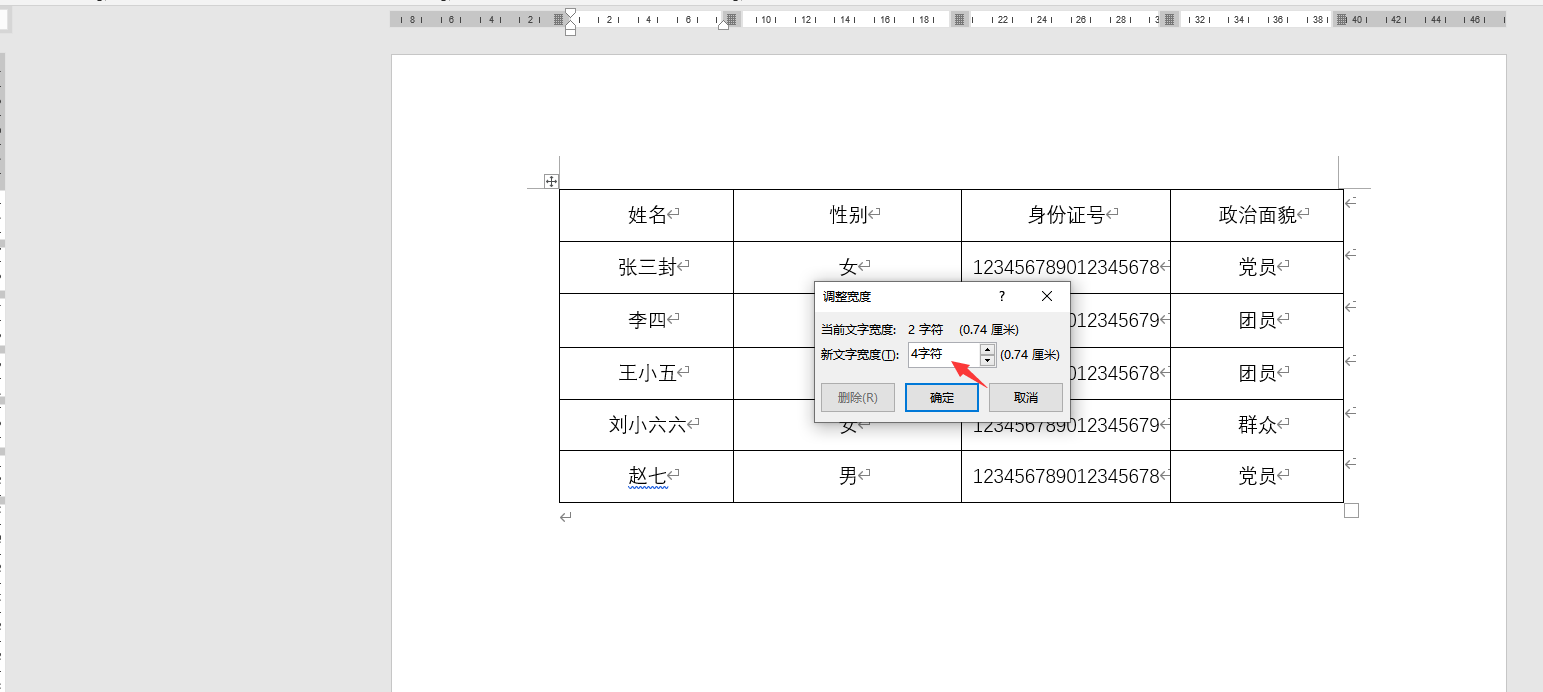The image size is (1543, 692).
Task: Click the name cell 张三封
Action: [x=647, y=267]
